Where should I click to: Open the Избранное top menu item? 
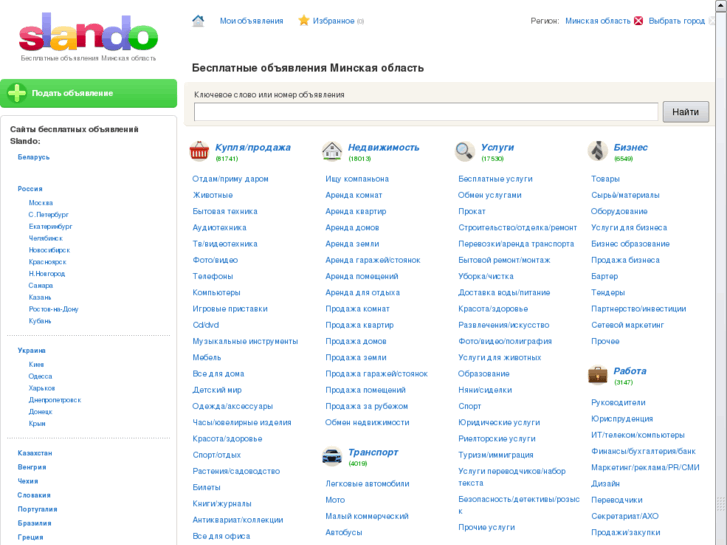pos(333,21)
